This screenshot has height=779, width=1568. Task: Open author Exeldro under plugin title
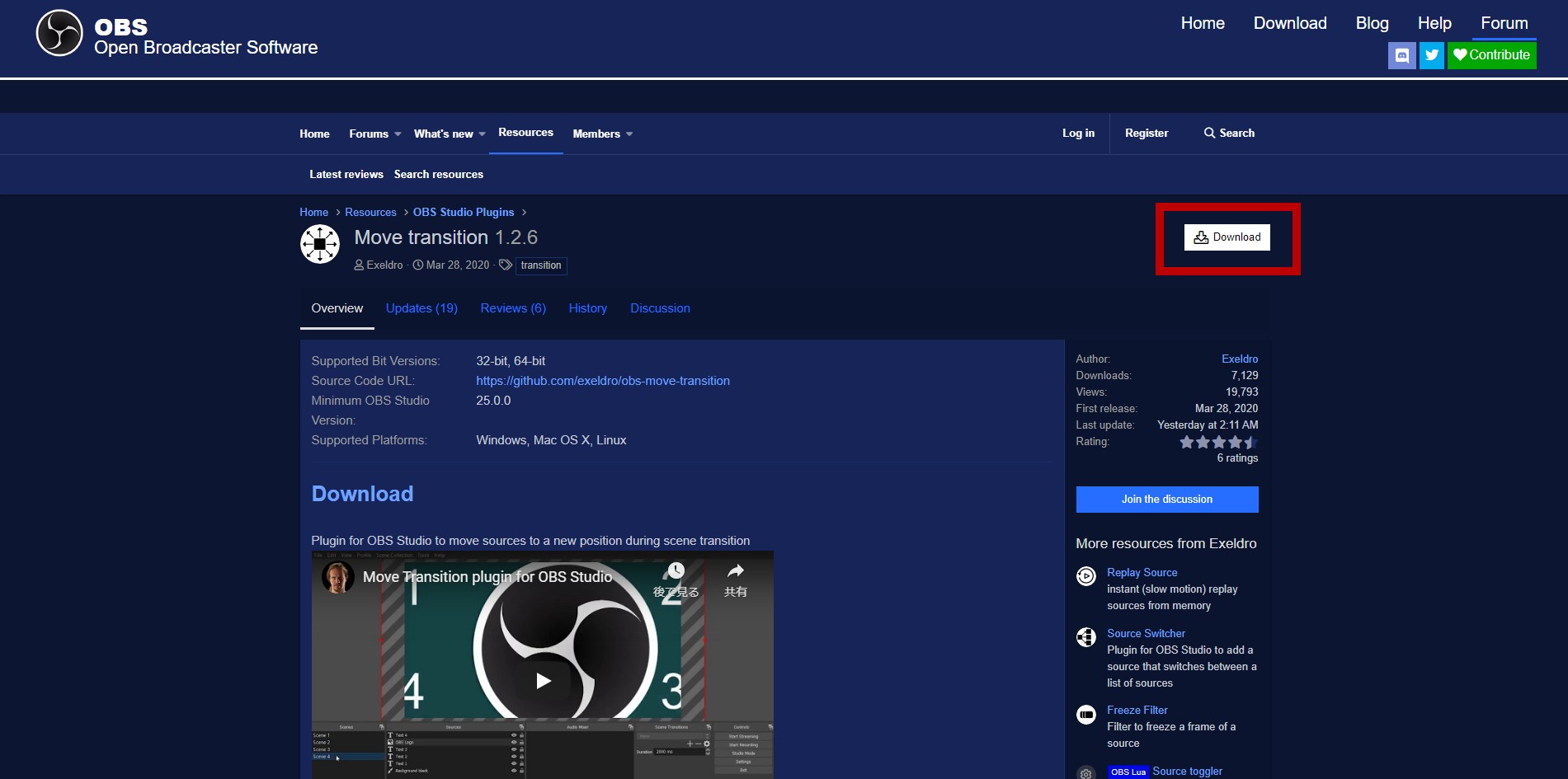384,265
